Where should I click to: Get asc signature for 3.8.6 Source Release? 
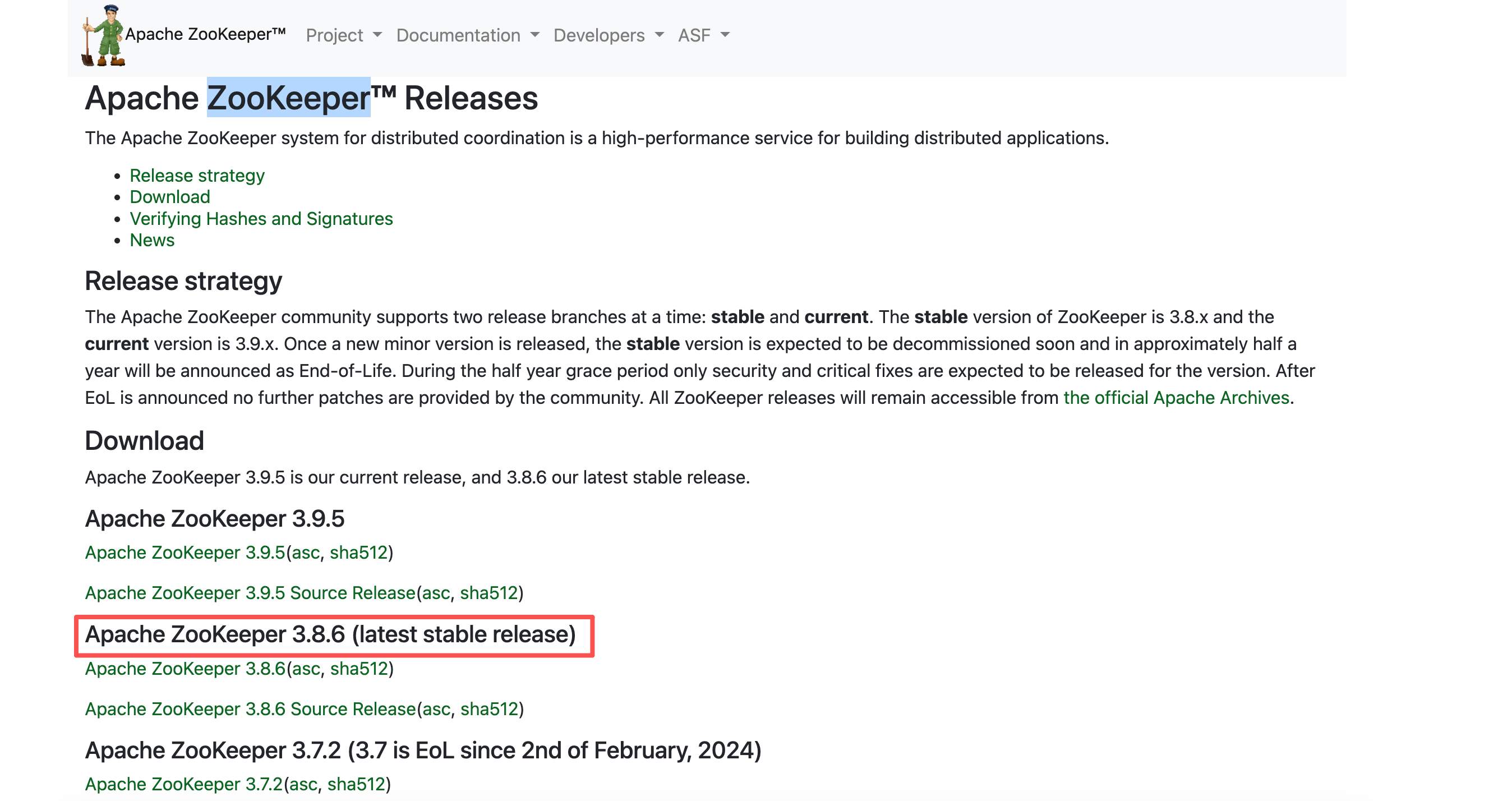coord(437,710)
